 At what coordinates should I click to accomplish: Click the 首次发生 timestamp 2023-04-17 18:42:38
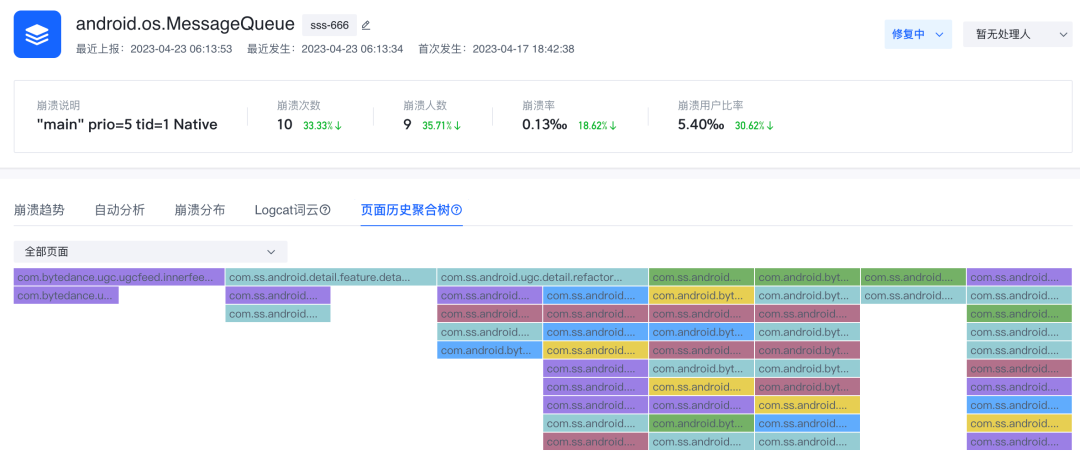(523, 49)
